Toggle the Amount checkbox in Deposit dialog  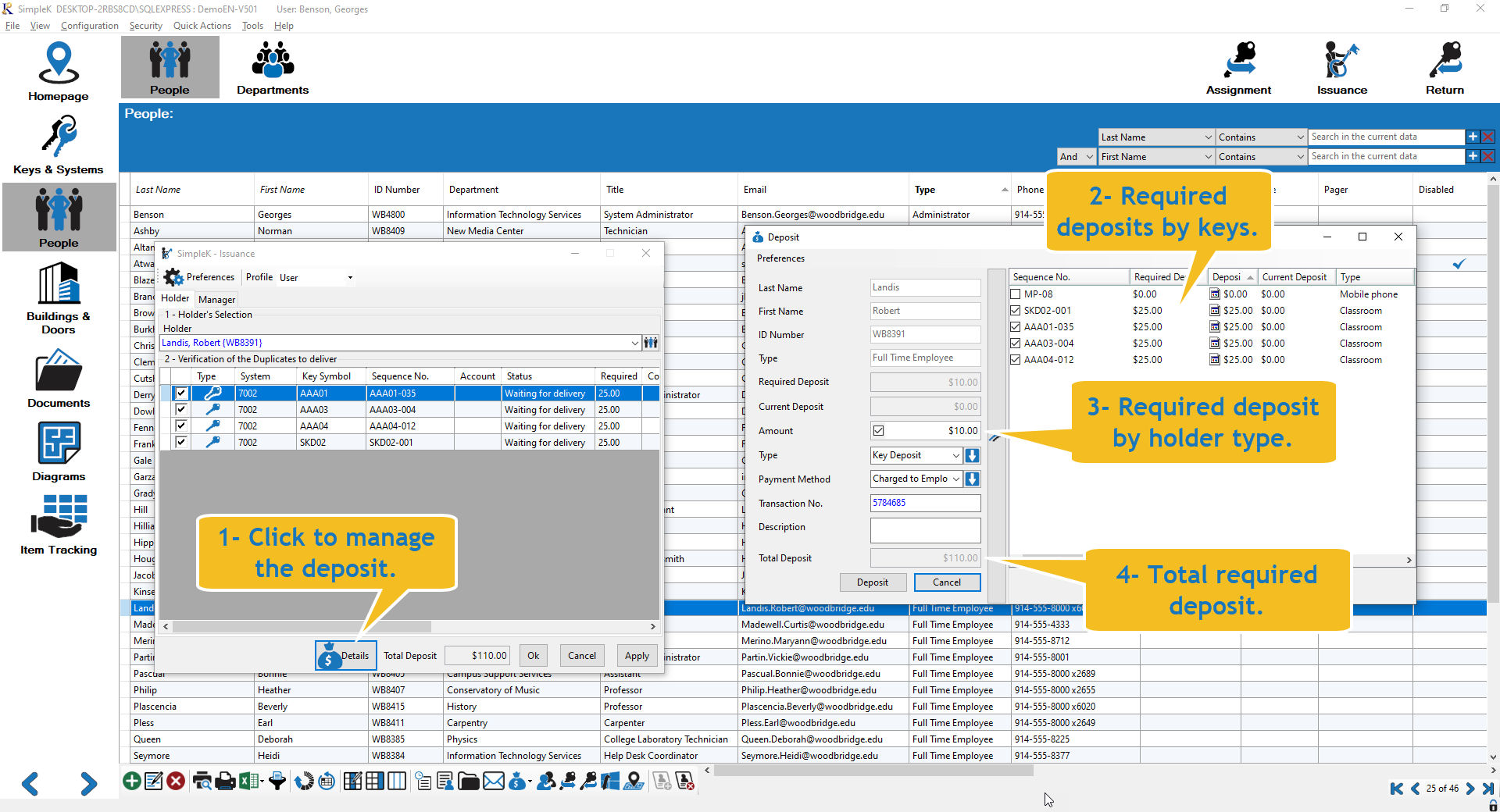[879, 431]
